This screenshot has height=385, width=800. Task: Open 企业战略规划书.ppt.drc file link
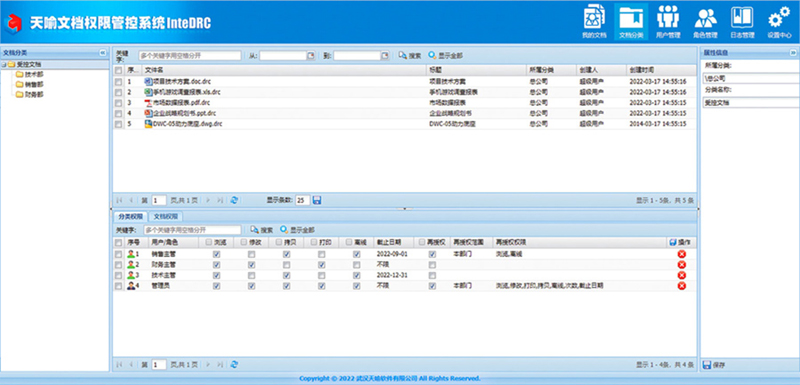pyautogui.click(x=184, y=113)
